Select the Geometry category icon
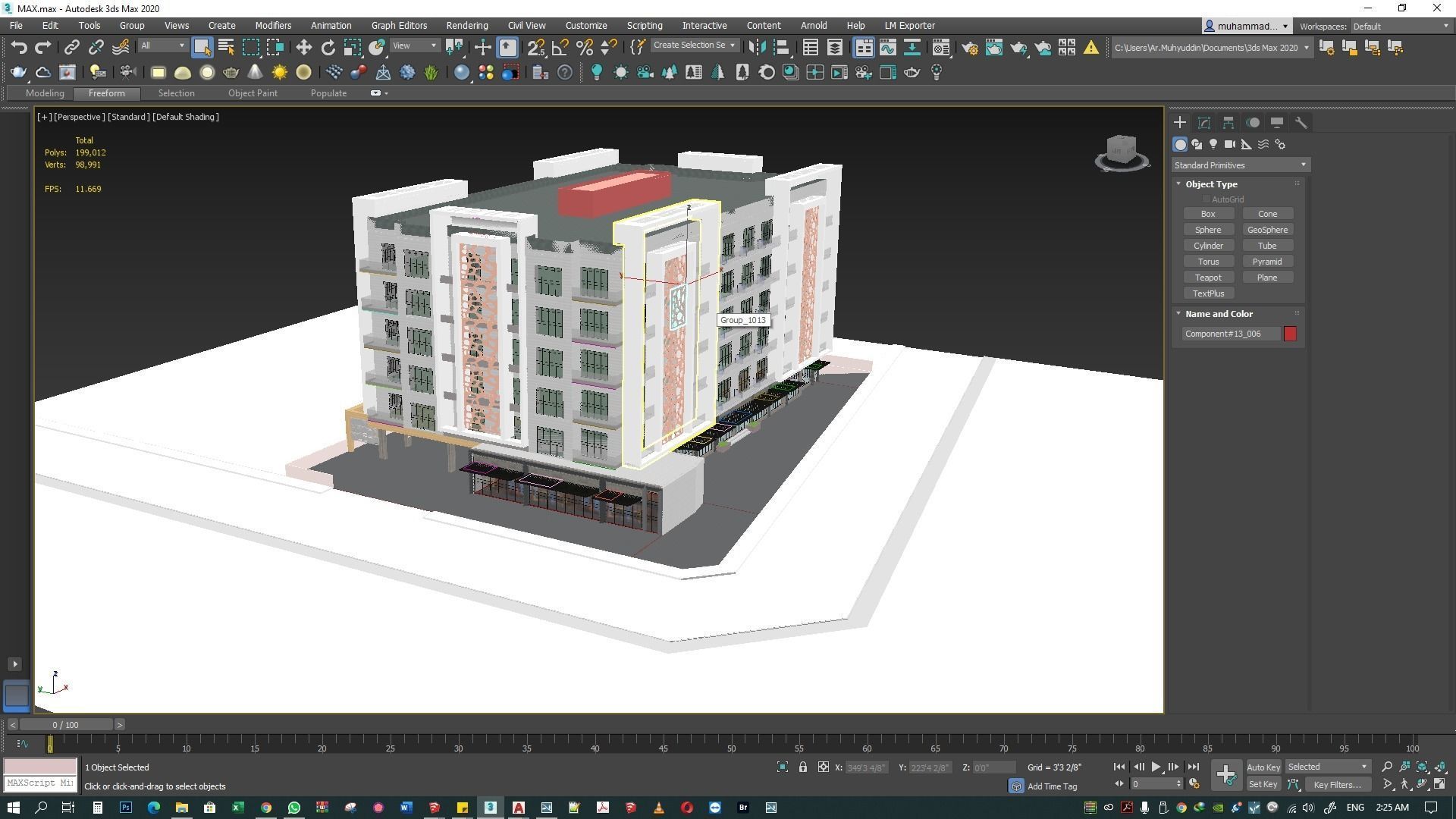Viewport: 1456px width, 819px height. [x=1180, y=144]
